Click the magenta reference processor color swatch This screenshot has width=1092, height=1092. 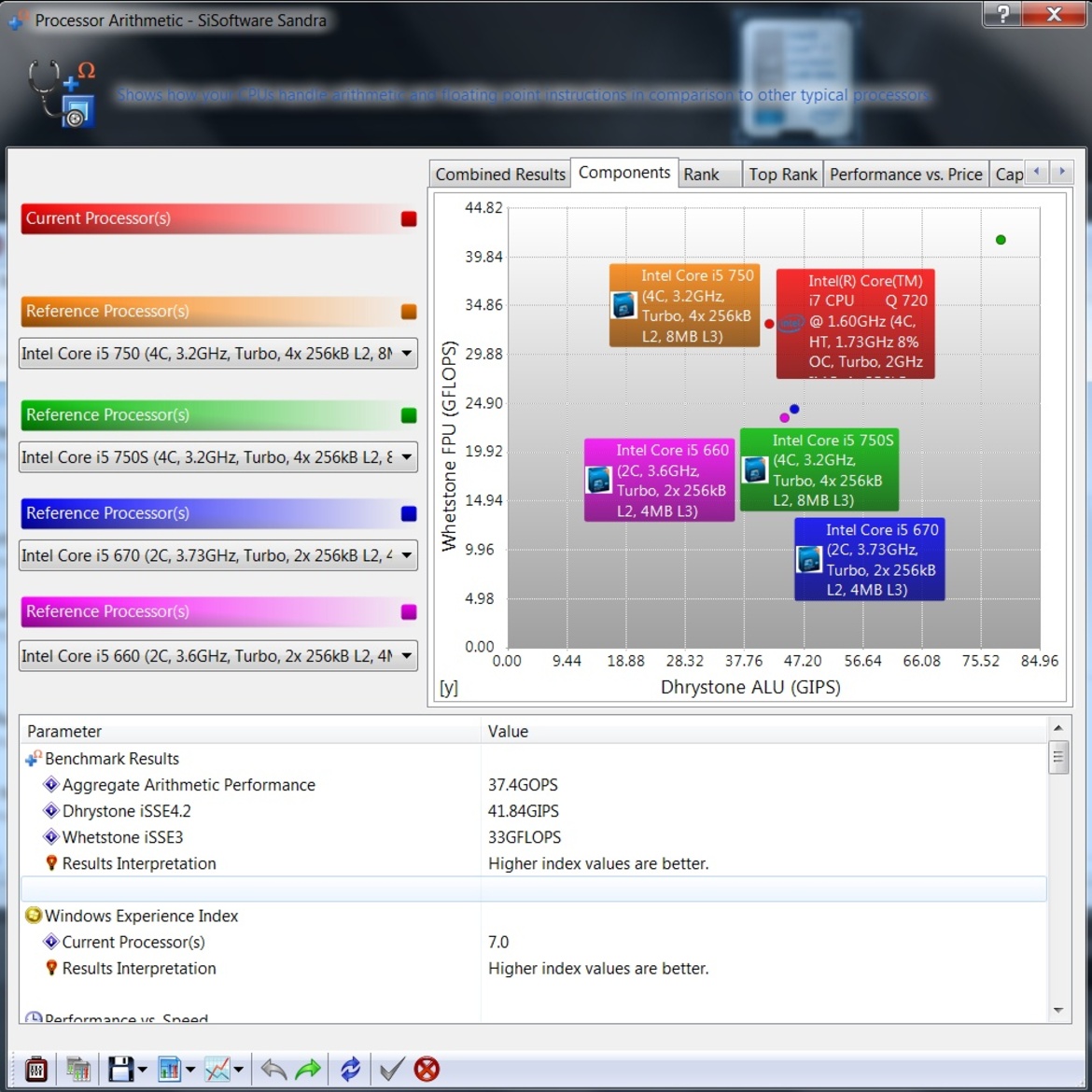tap(409, 611)
